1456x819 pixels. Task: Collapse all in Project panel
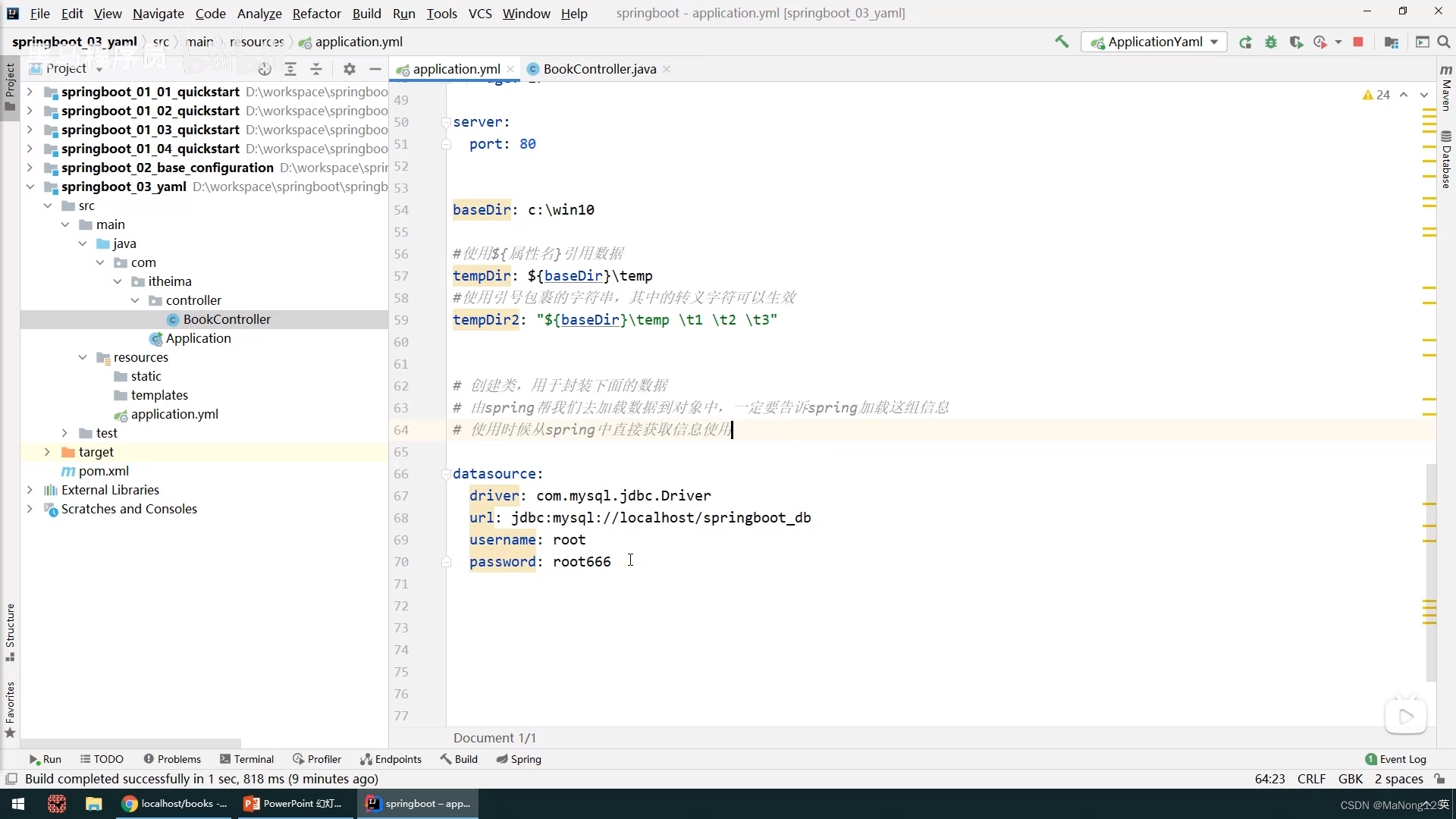click(316, 69)
